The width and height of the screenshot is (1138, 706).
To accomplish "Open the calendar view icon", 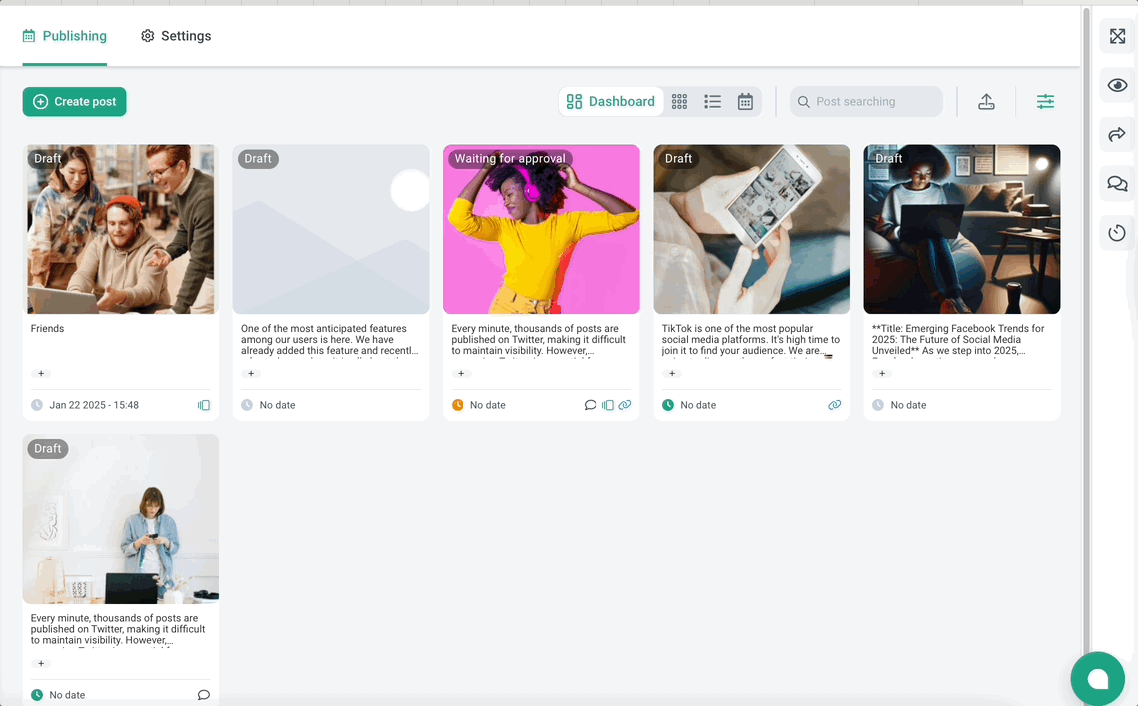I will tap(745, 101).
